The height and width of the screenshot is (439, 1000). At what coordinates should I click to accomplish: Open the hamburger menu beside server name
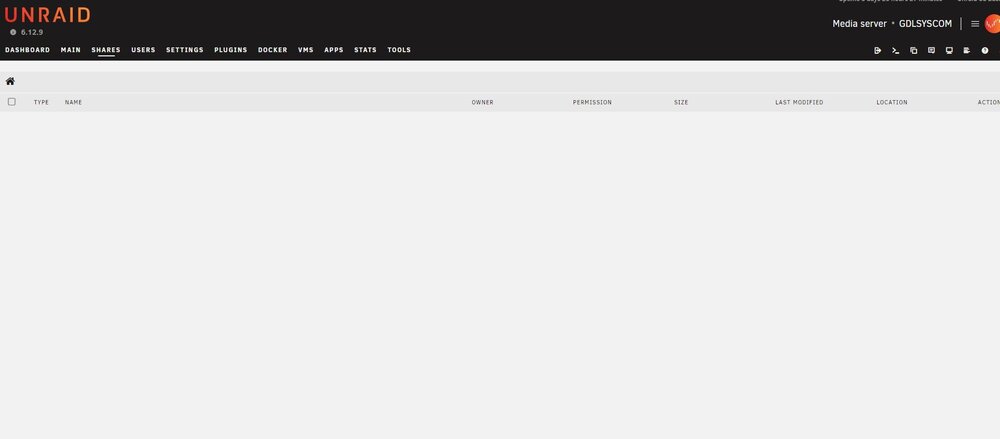pos(975,24)
